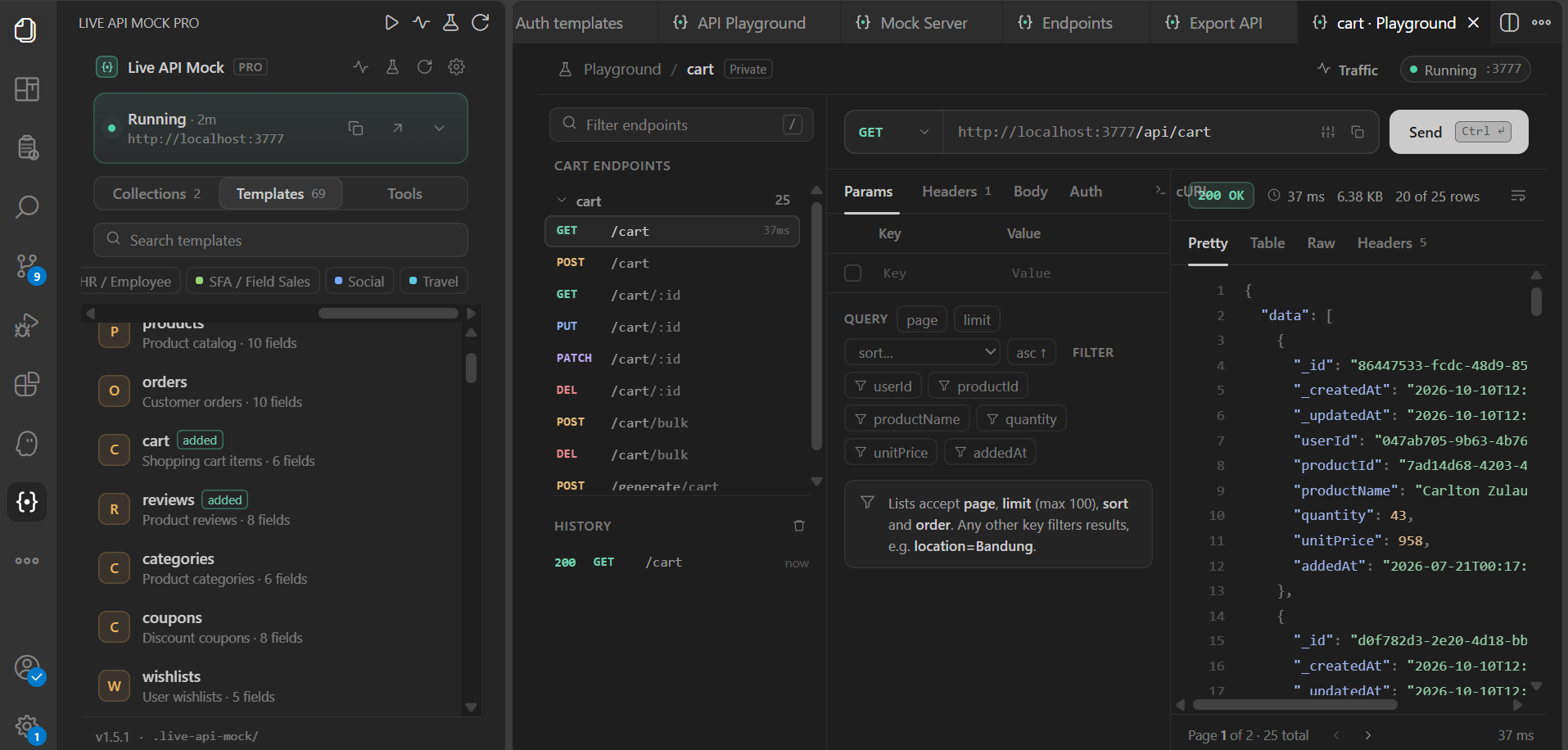Toggle word wrap icon in response header

(1518, 196)
